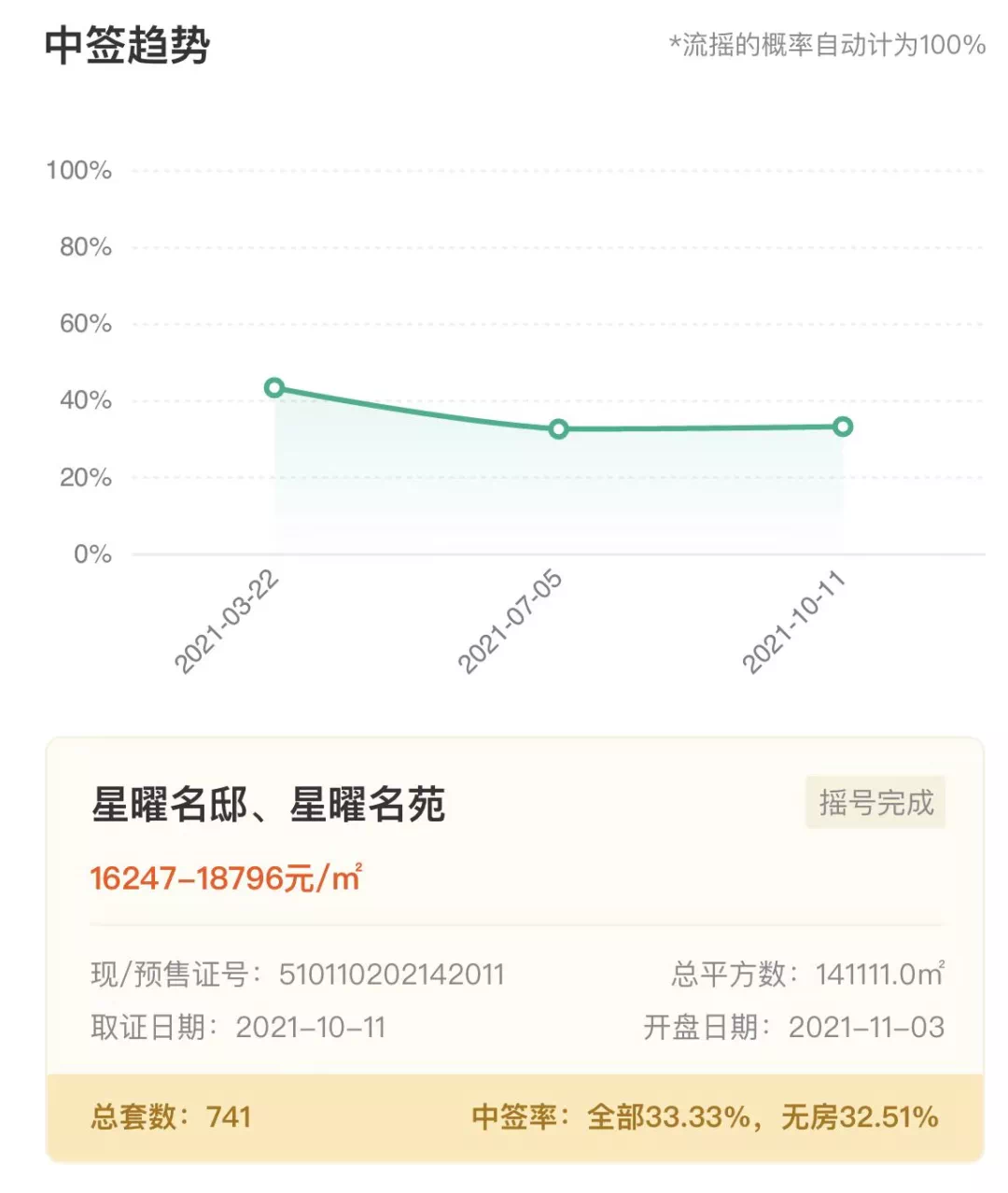This screenshot has width=1008, height=1193.
Task: Select the 2021-07-05 x-axis date label
Action: 511,623
